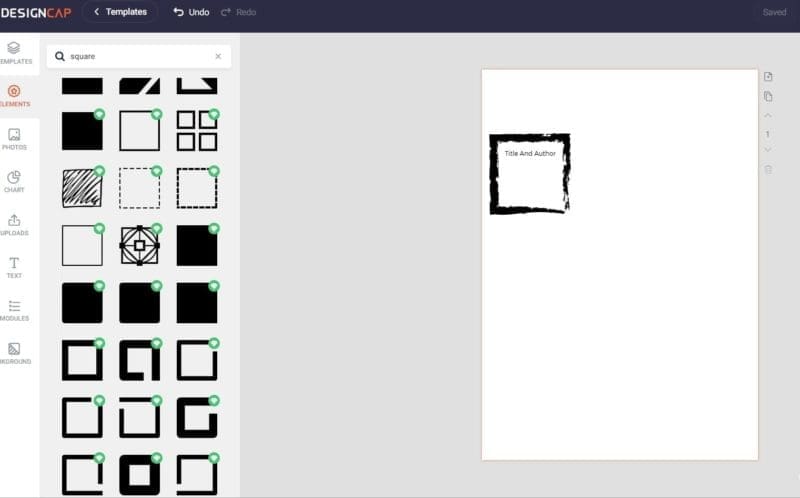The image size is (800, 498).
Task: Open the Photos panel
Action: click(x=15, y=139)
